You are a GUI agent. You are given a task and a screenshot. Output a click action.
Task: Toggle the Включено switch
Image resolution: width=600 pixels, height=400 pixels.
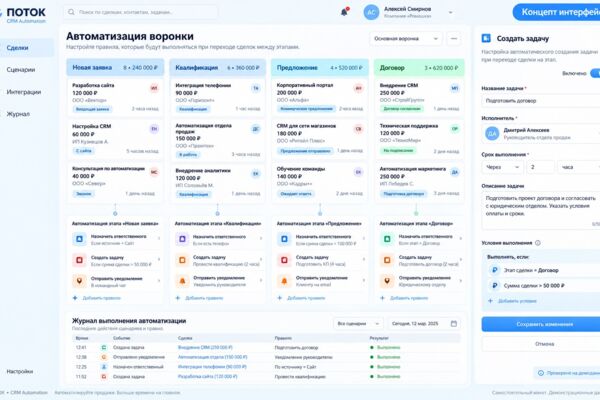coord(595,73)
